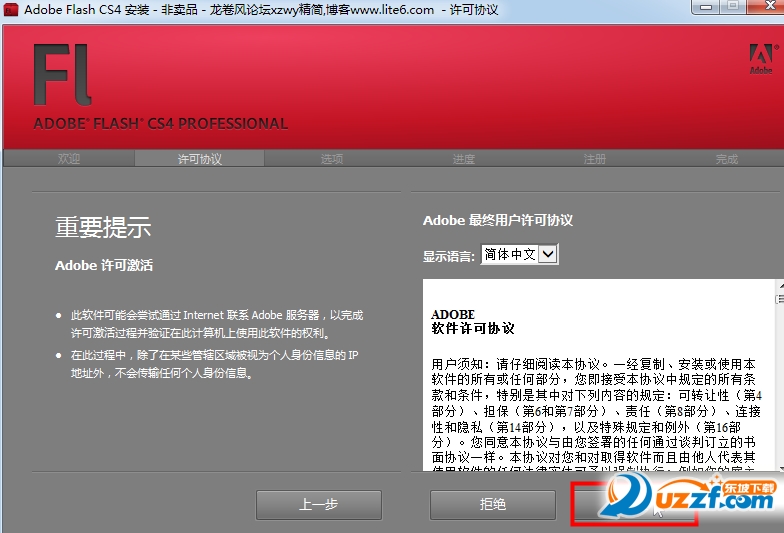The height and width of the screenshot is (533, 784).
Task: Select the 选项 step tab
Action: pos(332,158)
